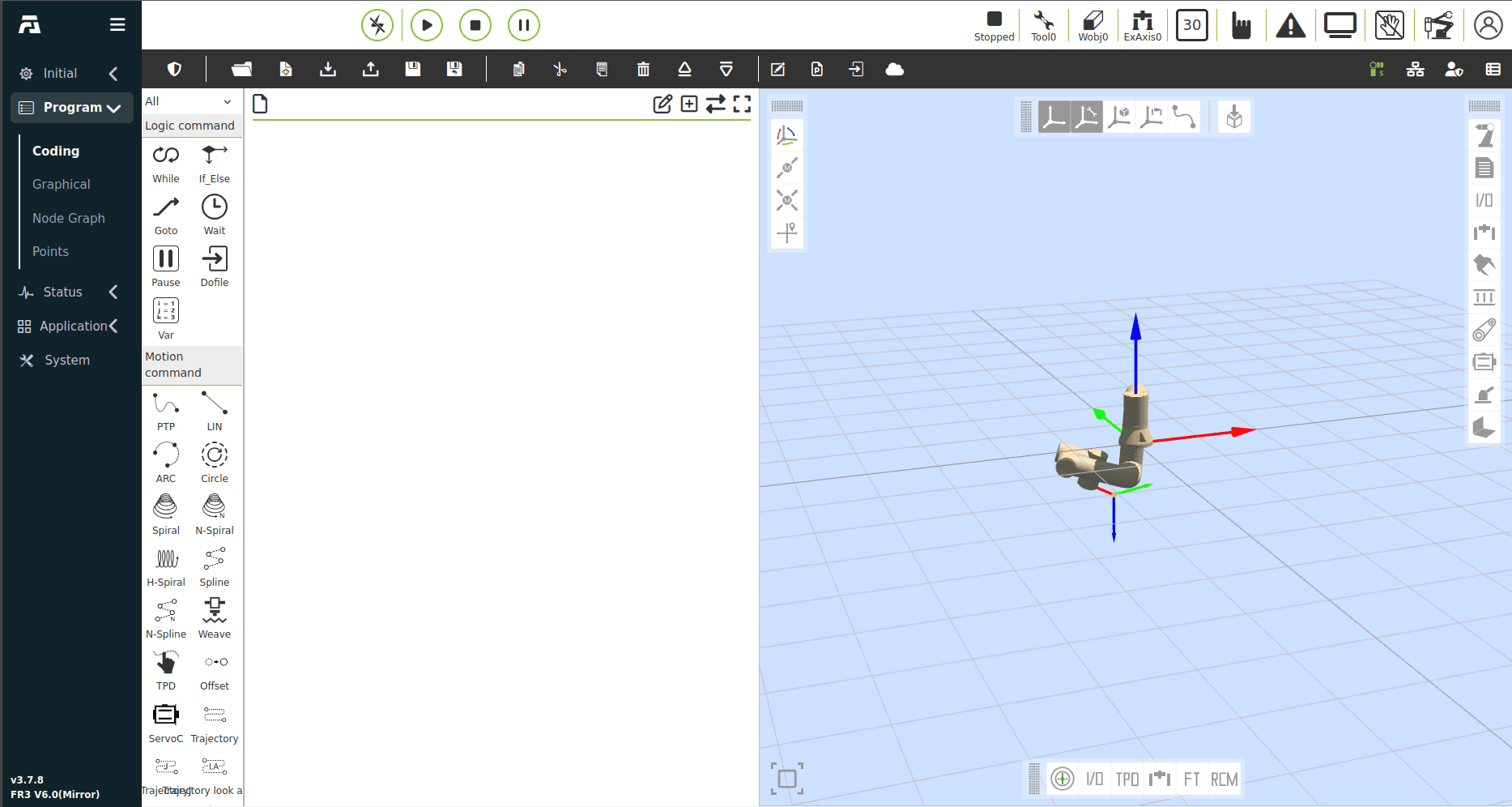Open the Graphical programming tab
The height and width of the screenshot is (807, 1512).
tap(62, 185)
